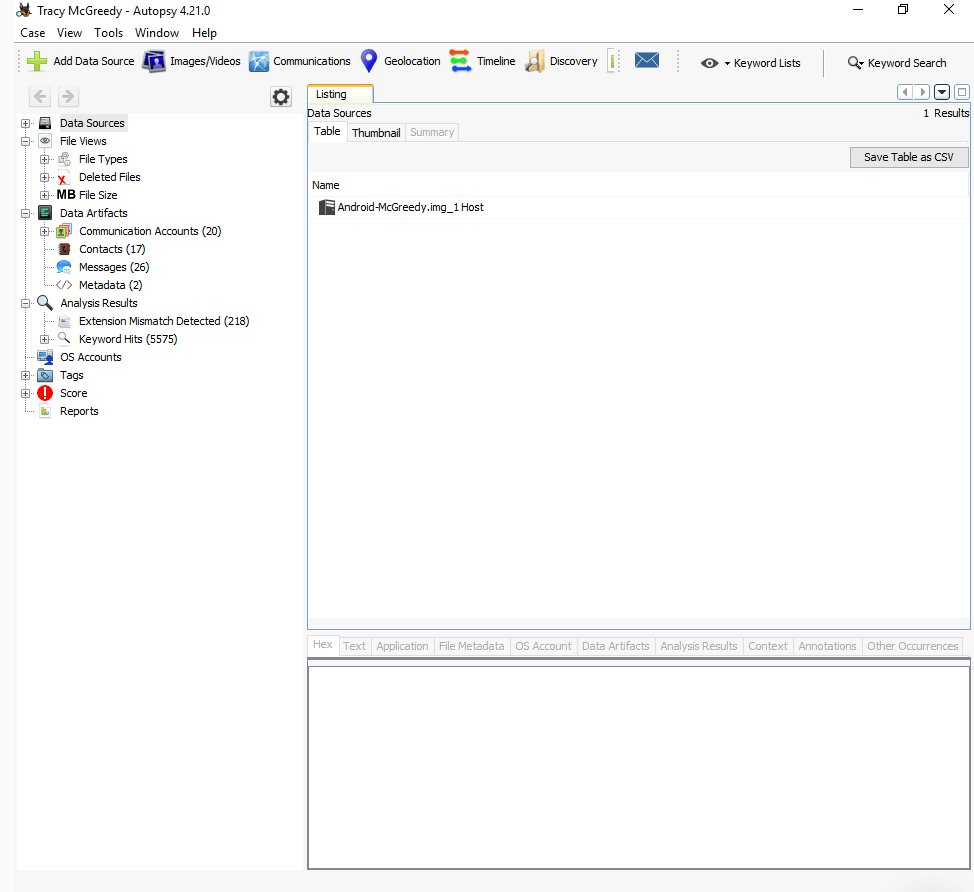
Task: Click the green report bar icon
Action: coord(612,61)
